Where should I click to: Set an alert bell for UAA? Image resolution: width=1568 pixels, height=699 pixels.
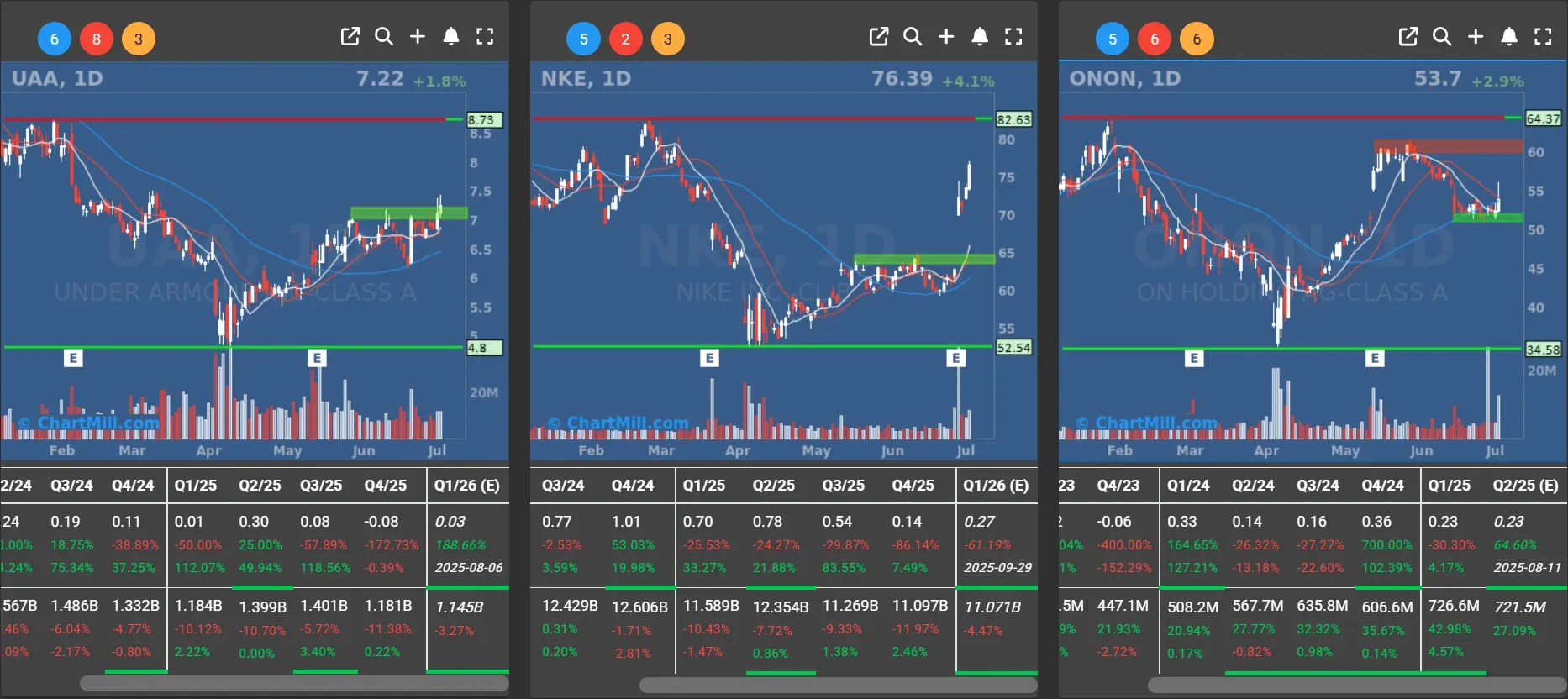pos(451,36)
